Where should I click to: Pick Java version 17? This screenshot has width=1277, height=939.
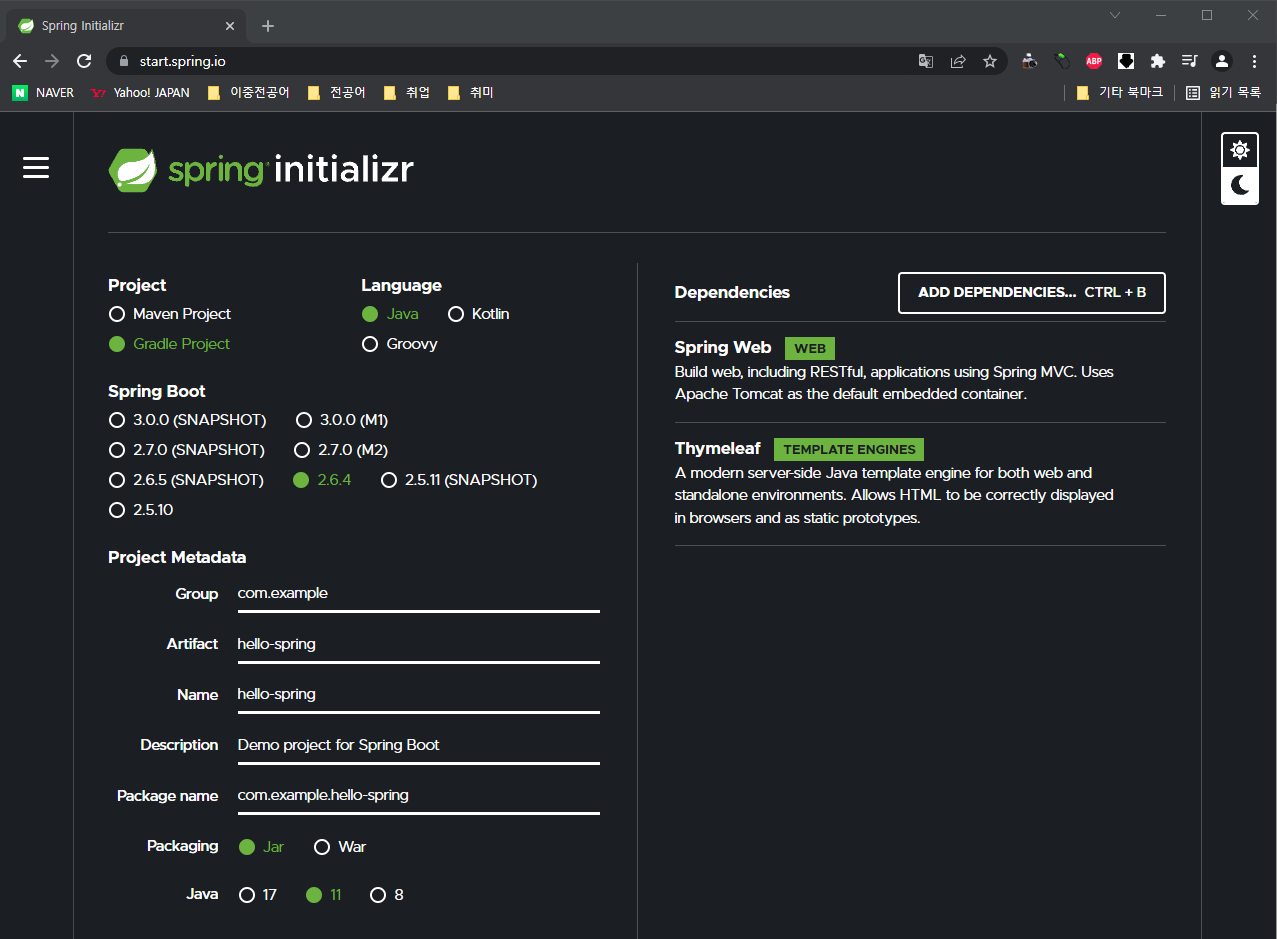coord(258,895)
